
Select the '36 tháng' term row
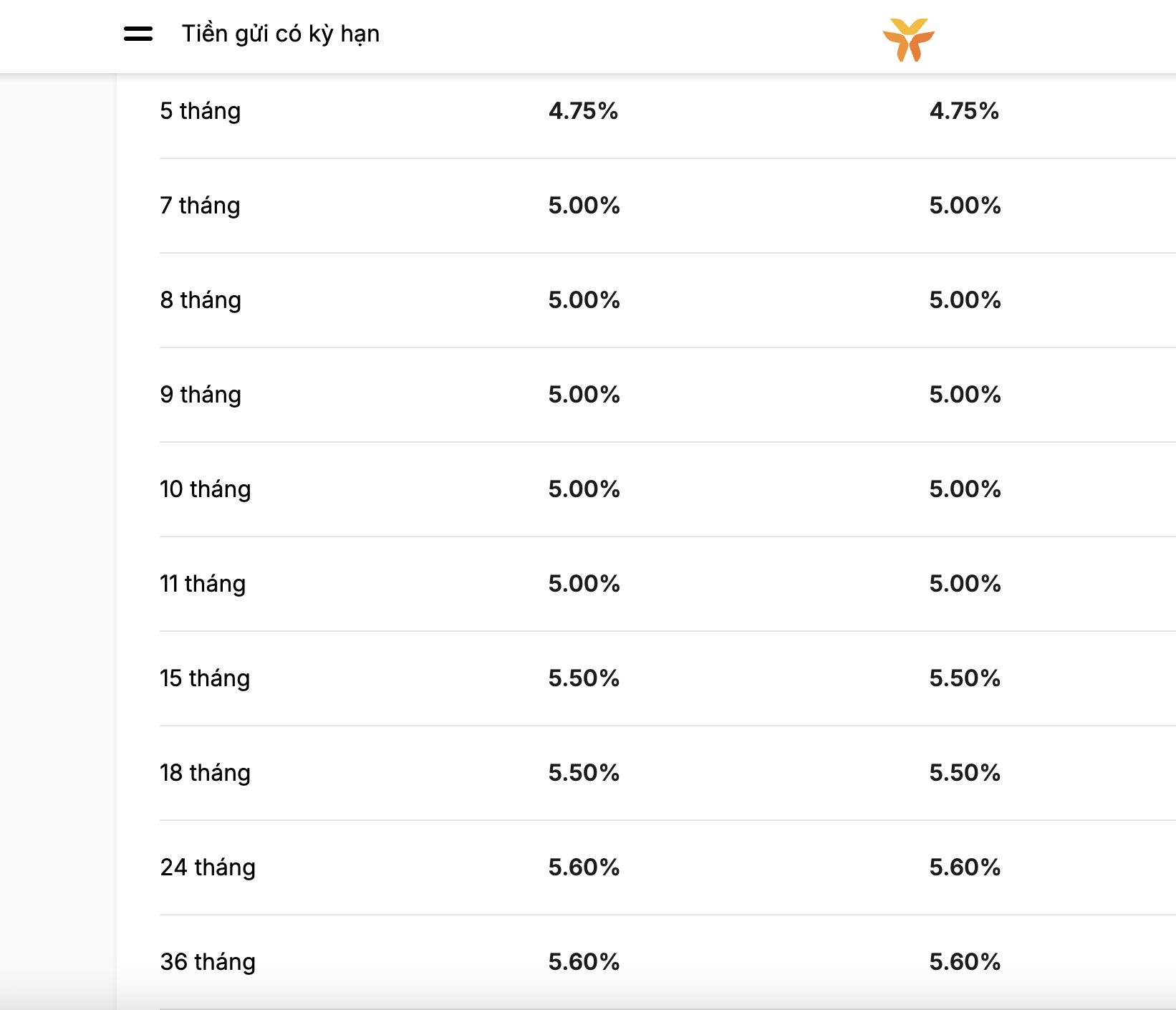[208, 961]
